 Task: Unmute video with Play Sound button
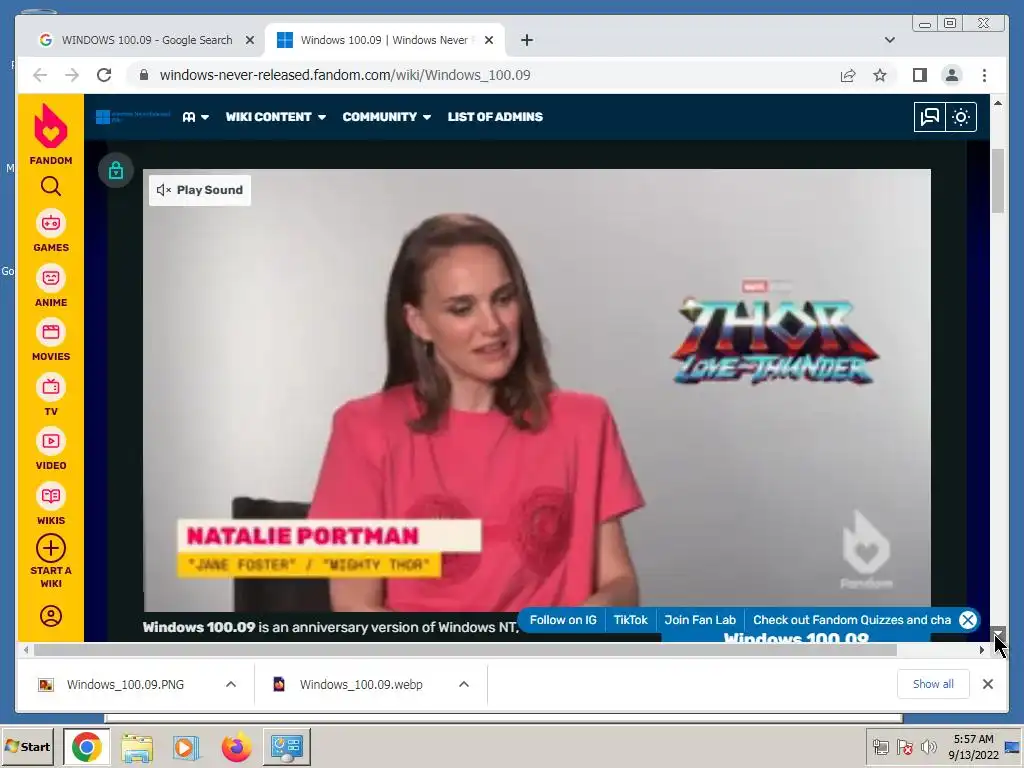pyautogui.click(x=200, y=190)
